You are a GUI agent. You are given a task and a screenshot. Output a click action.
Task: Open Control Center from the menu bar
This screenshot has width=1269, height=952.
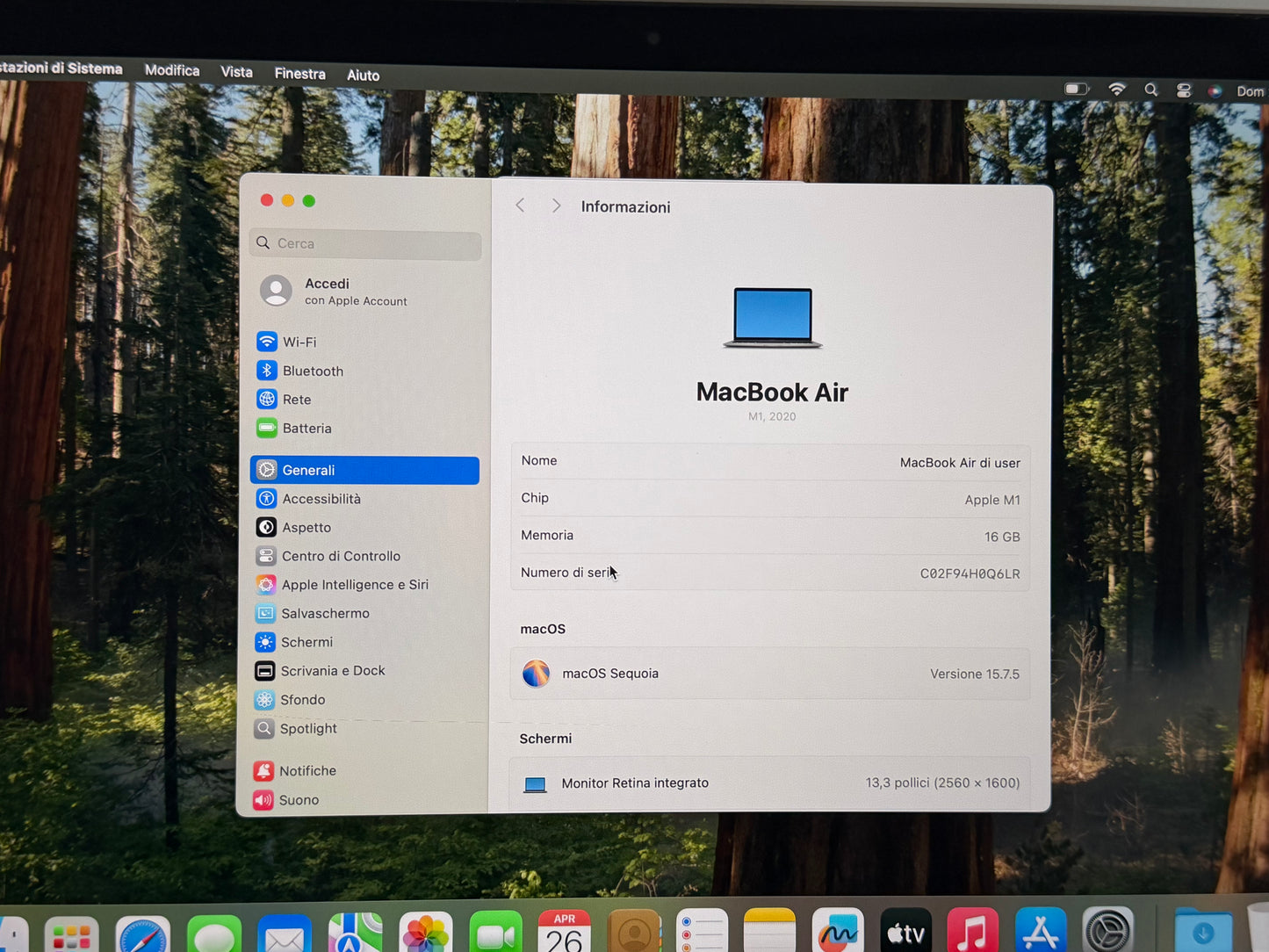(x=1183, y=89)
